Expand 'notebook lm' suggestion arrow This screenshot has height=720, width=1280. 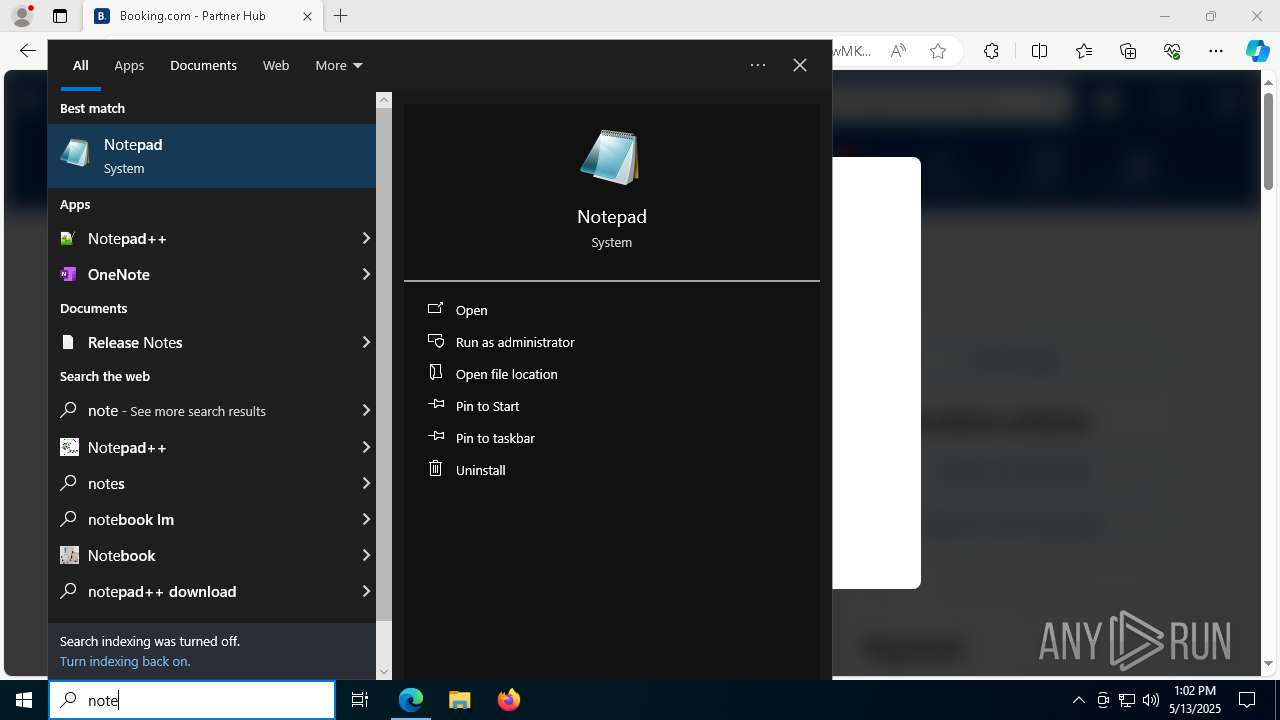[x=366, y=519]
